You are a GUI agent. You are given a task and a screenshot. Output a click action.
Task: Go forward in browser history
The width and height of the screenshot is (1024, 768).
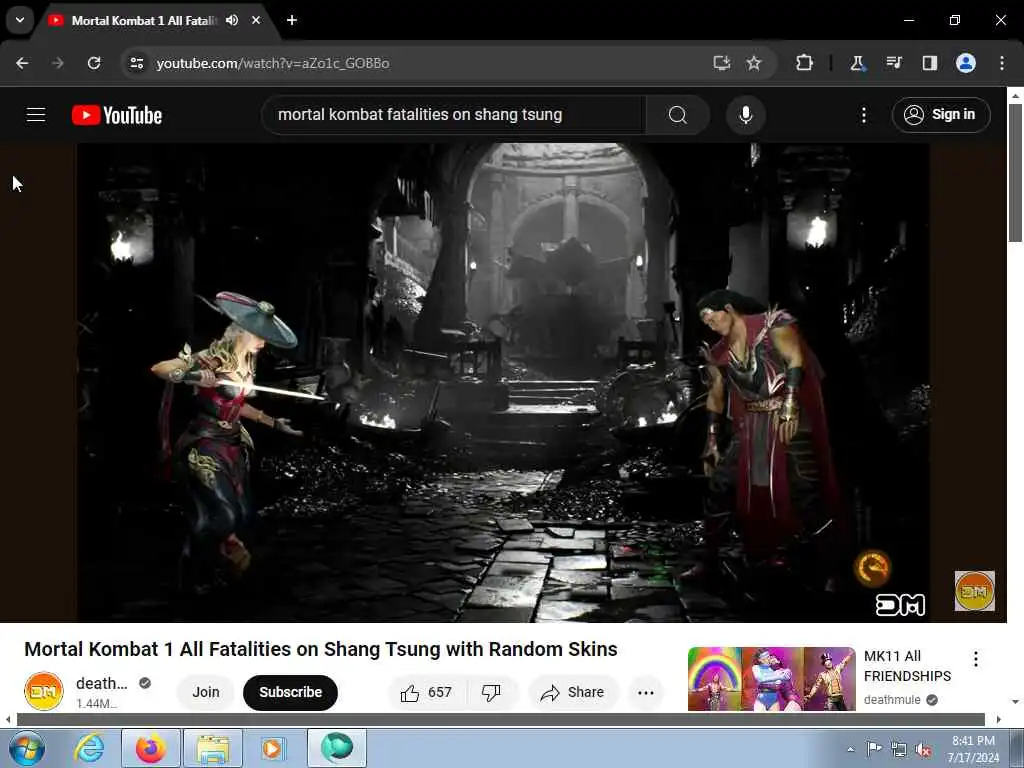58,63
